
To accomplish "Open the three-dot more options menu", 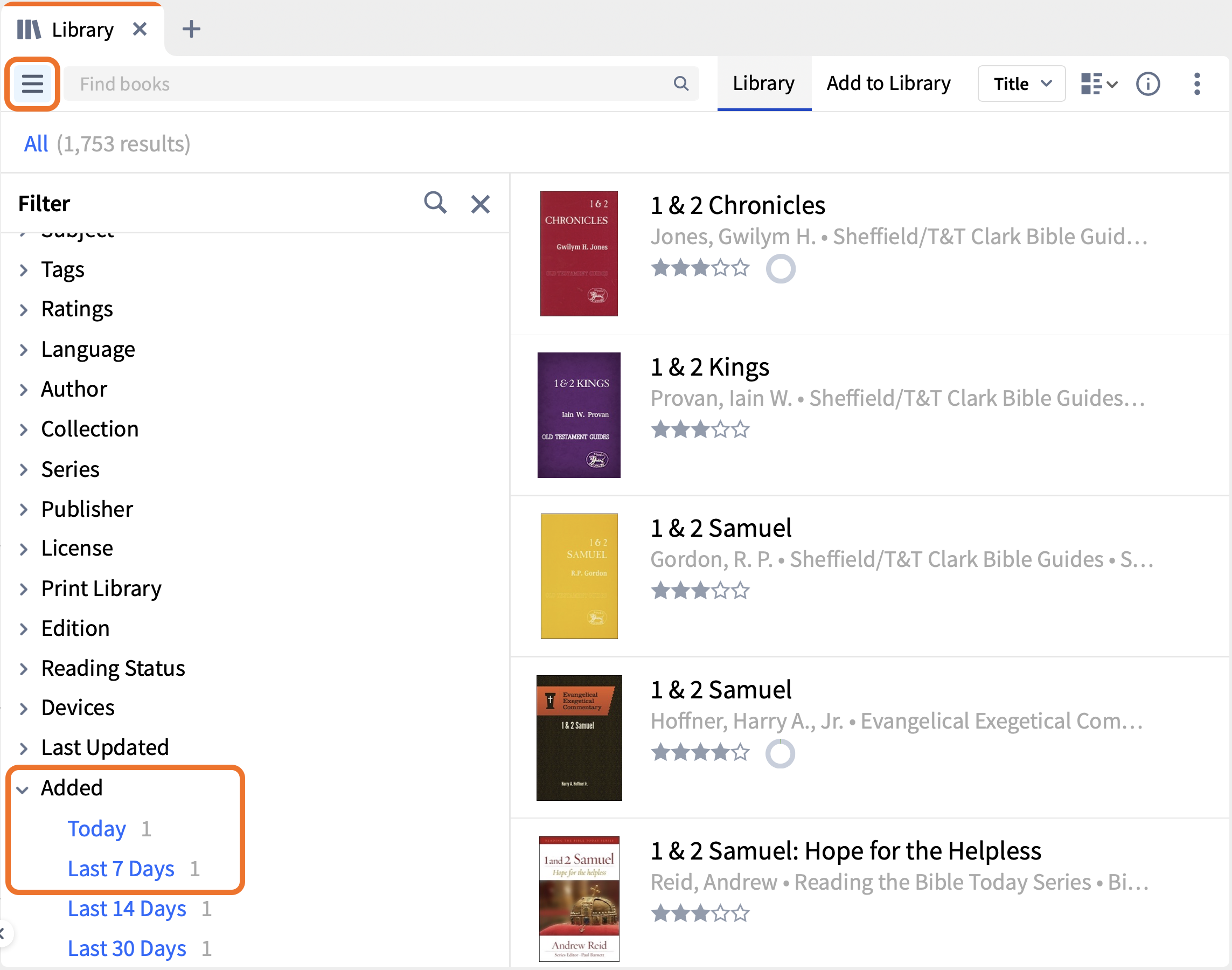I will pos(1197,84).
